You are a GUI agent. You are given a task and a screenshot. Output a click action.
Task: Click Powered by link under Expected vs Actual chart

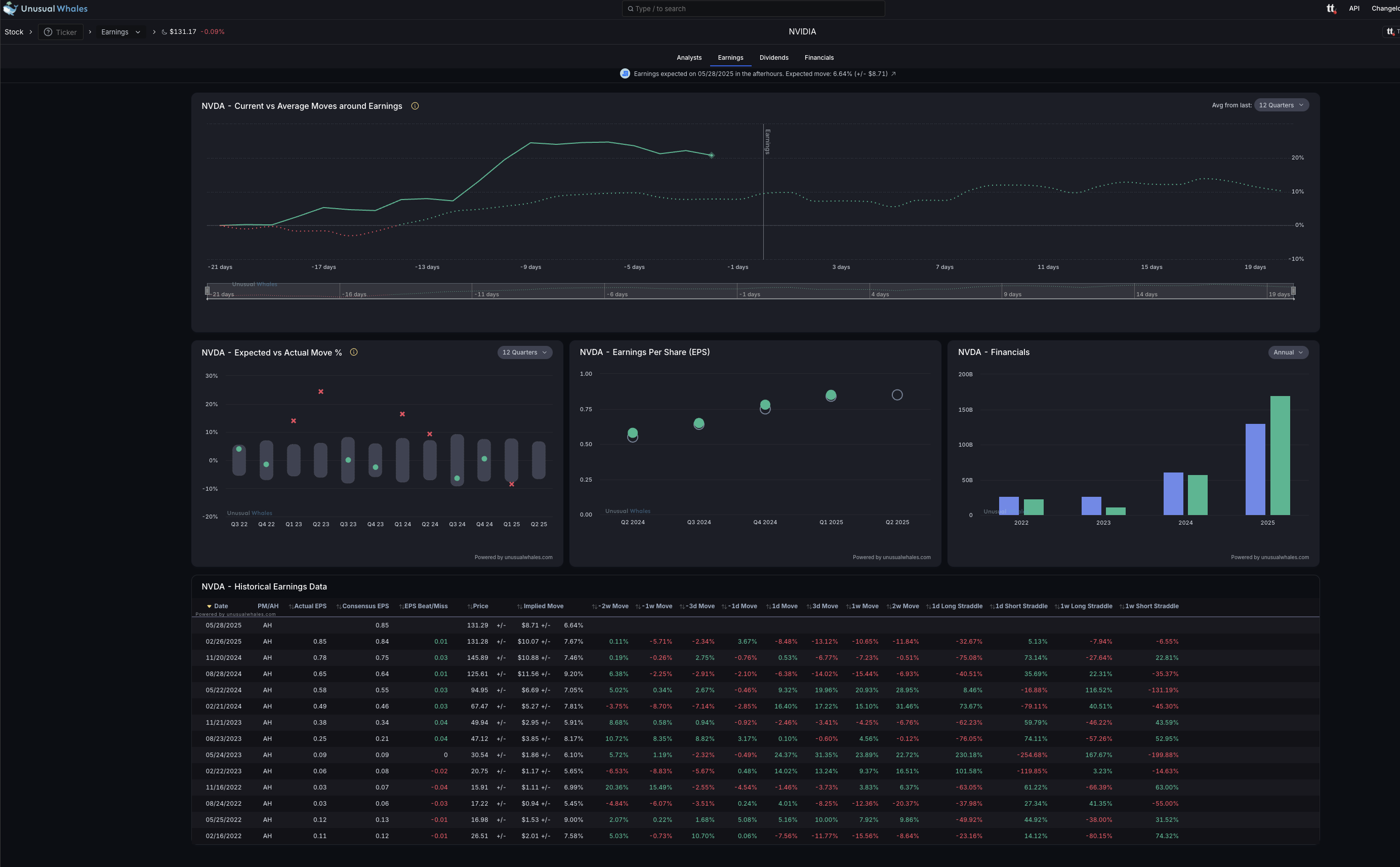pyautogui.click(x=513, y=557)
